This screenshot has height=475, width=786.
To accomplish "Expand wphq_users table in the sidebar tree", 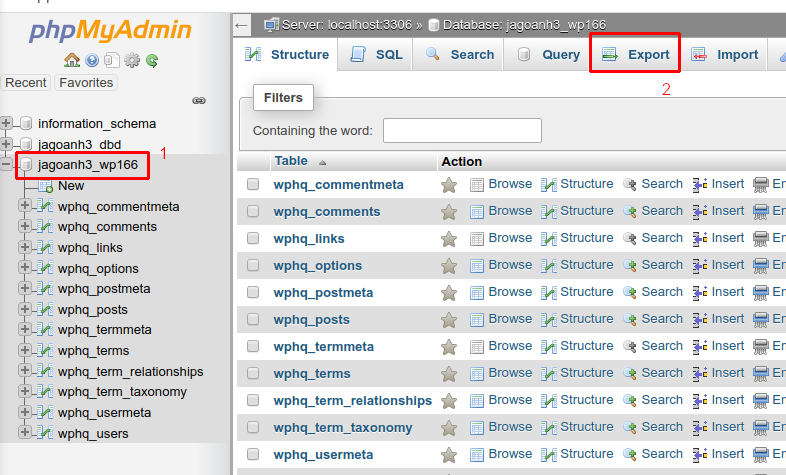I will pos(25,433).
